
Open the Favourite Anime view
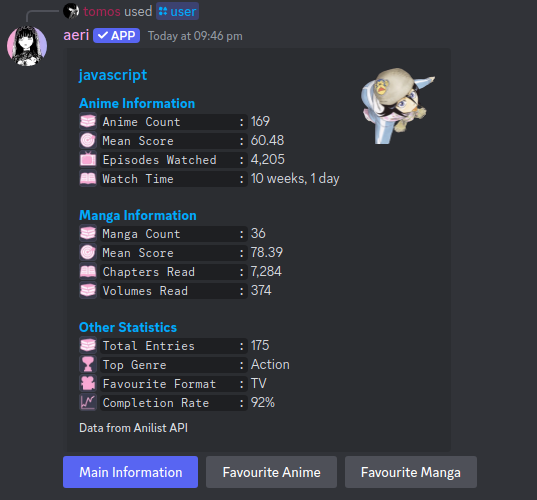[x=271, y=472]
